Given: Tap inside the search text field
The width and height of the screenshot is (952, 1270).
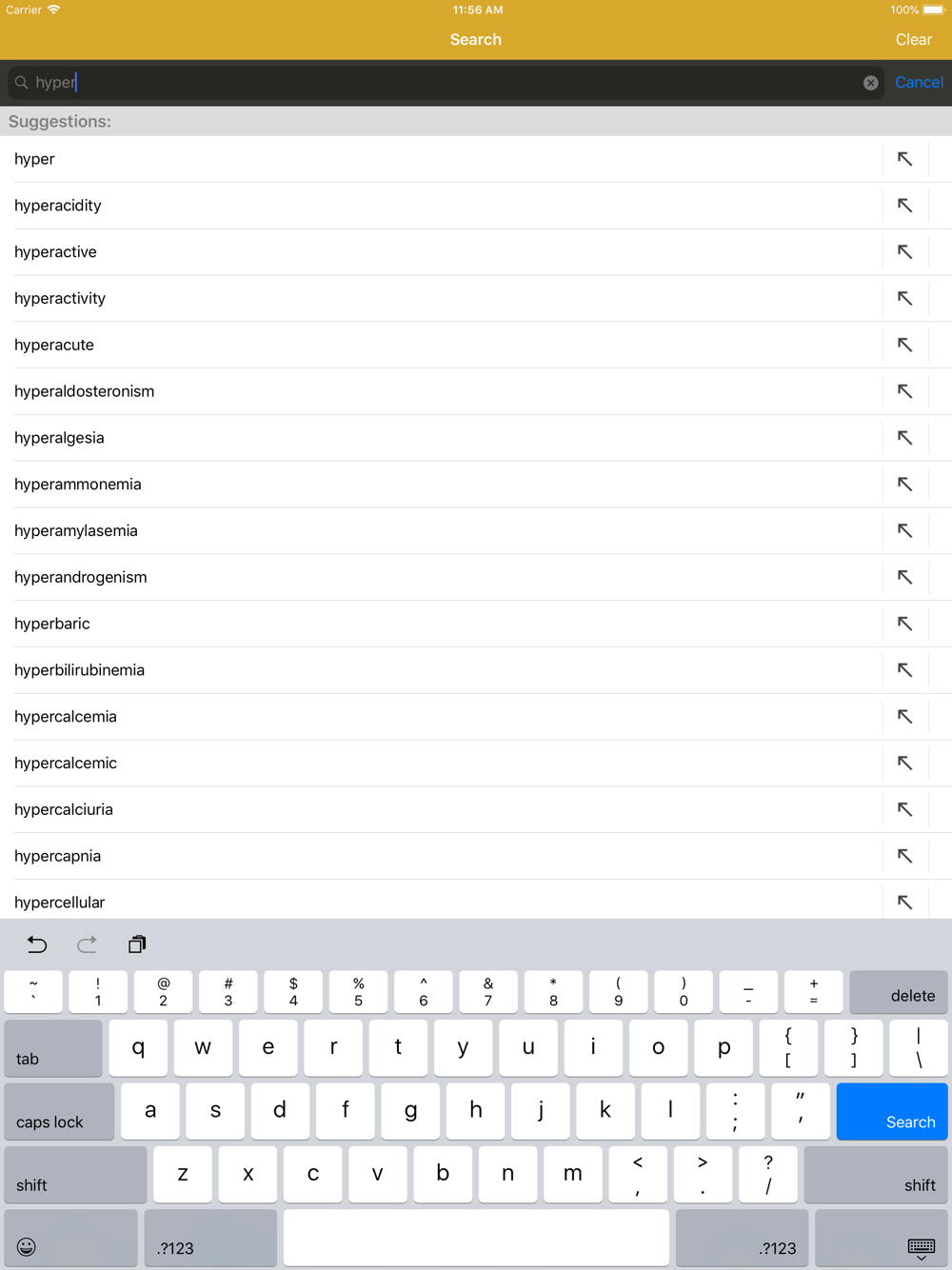Looking at the screenshot, I should 446,83.
